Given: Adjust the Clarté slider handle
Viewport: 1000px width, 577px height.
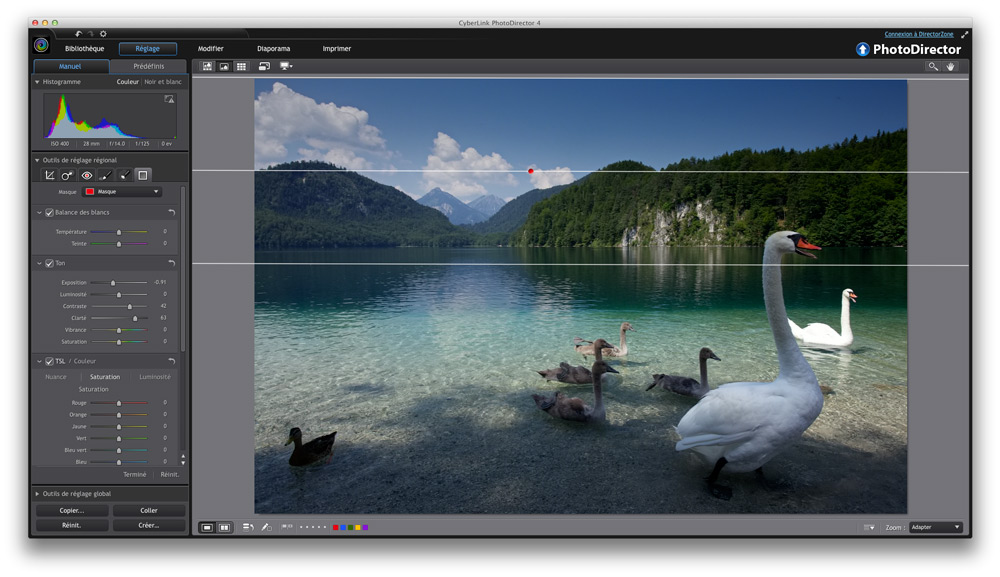Looking at the screenshot, I should tap(135, 318).
